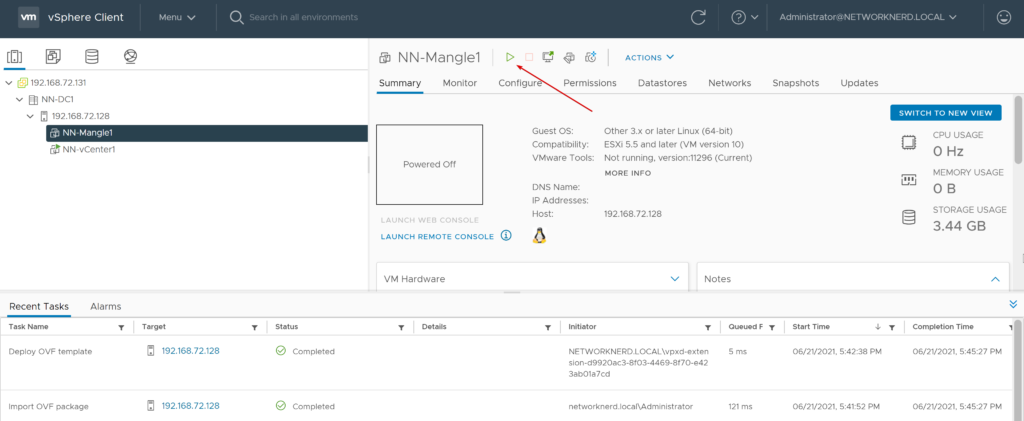1024x421 pixels.
Task: Click the smiley feedback icon
Action: click(1004, 18)
